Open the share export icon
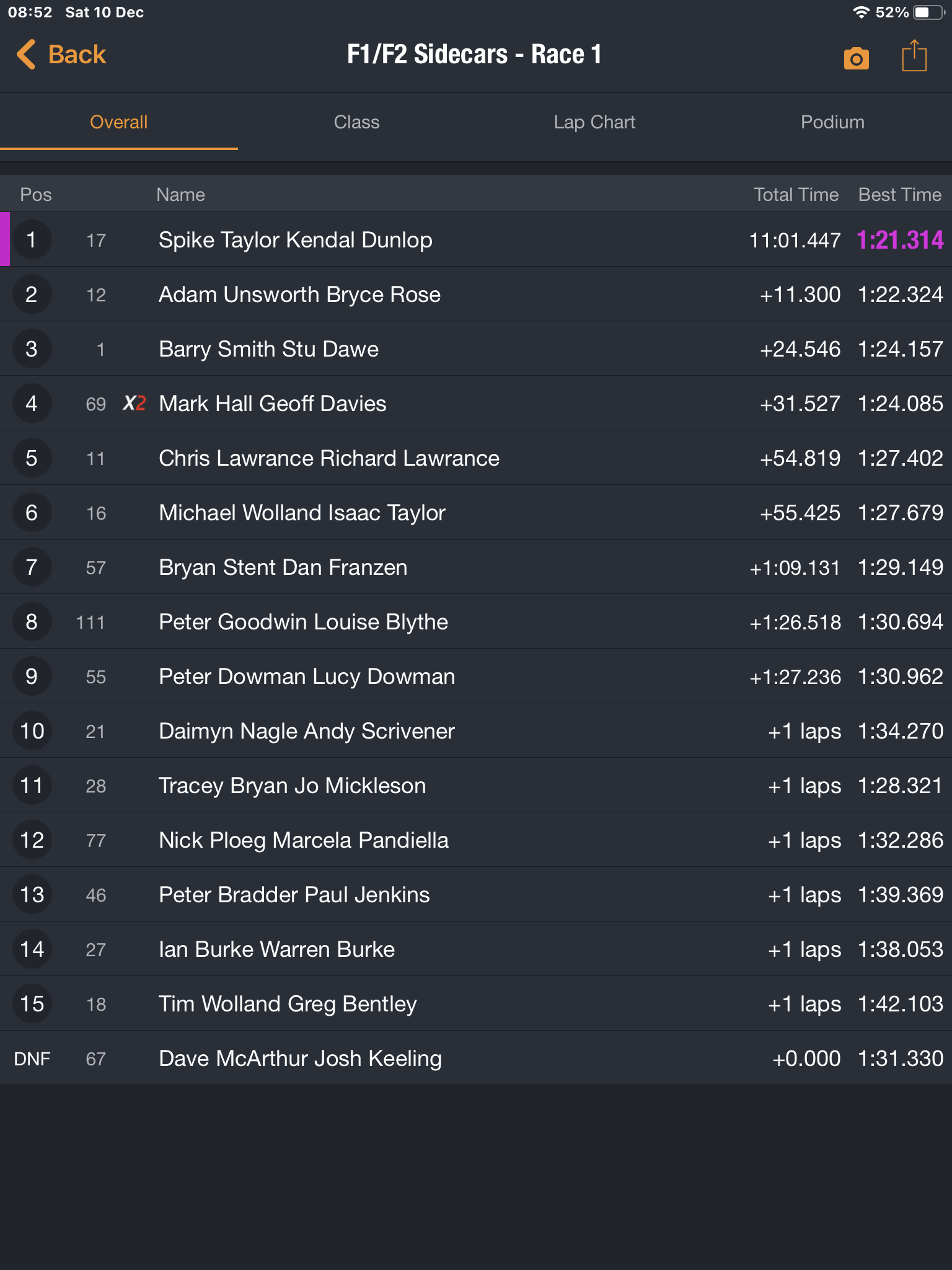The image size is (952, 1270). tap(914, 56)
